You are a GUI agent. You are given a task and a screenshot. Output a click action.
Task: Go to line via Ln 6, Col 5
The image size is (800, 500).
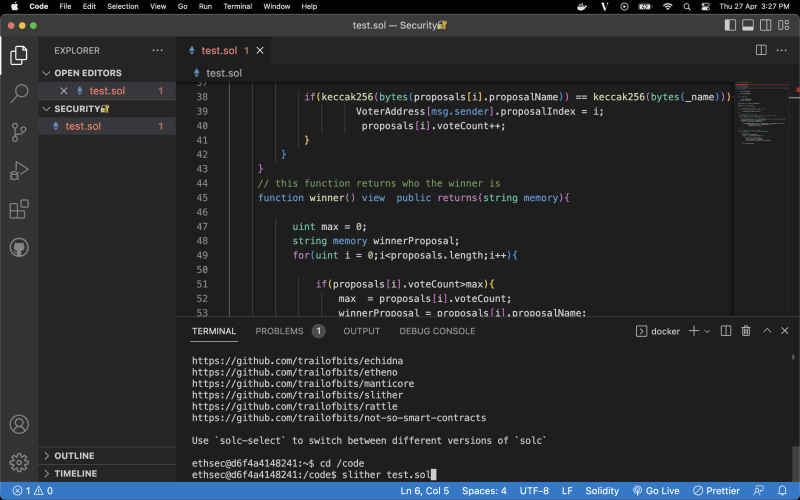pos(424,491)
